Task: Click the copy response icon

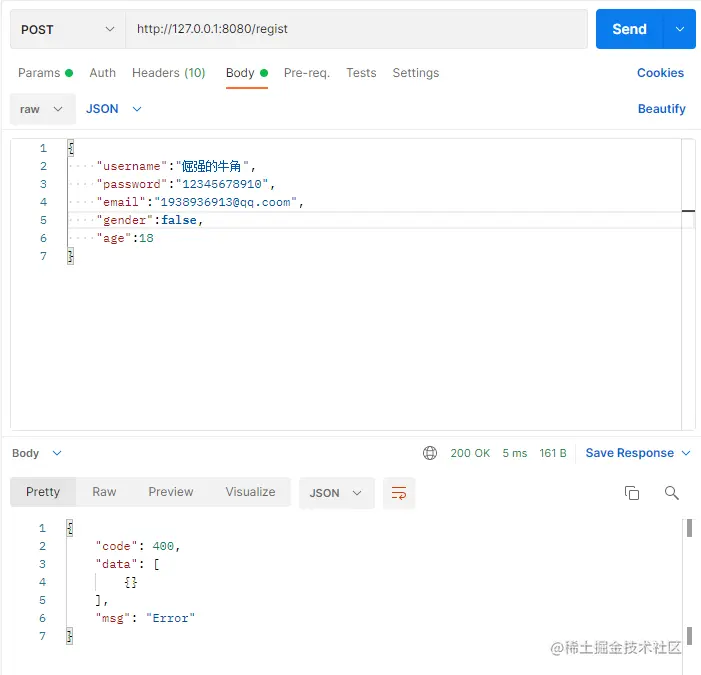Action: coord(632,493)
